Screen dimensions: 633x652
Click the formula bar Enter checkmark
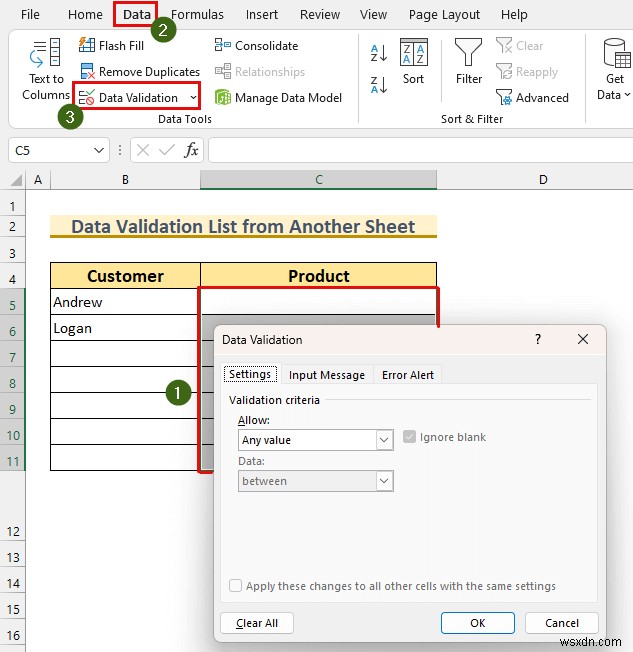click(166, 150)
